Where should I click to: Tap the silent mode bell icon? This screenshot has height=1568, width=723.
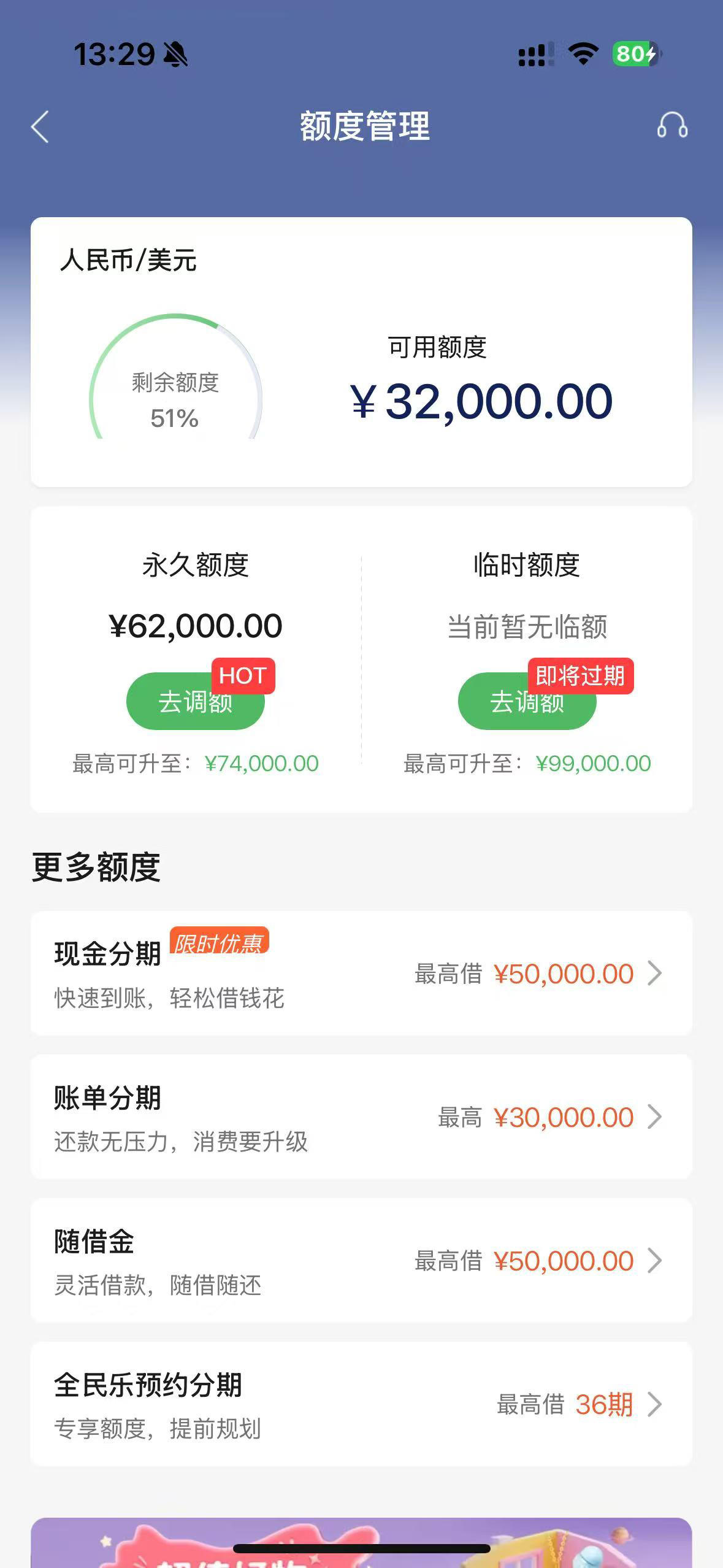point(175,55)
